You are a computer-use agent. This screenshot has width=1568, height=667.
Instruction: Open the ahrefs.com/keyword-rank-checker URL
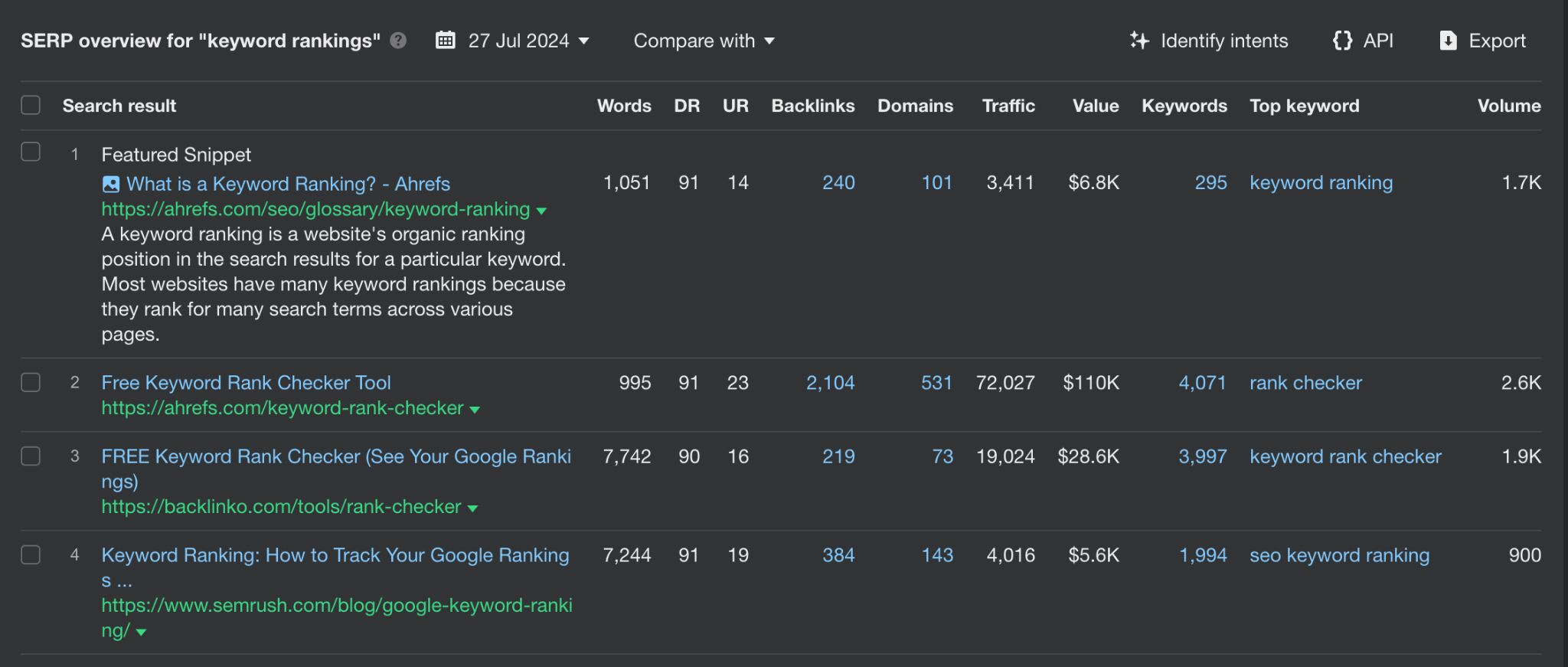click(283, 407)
